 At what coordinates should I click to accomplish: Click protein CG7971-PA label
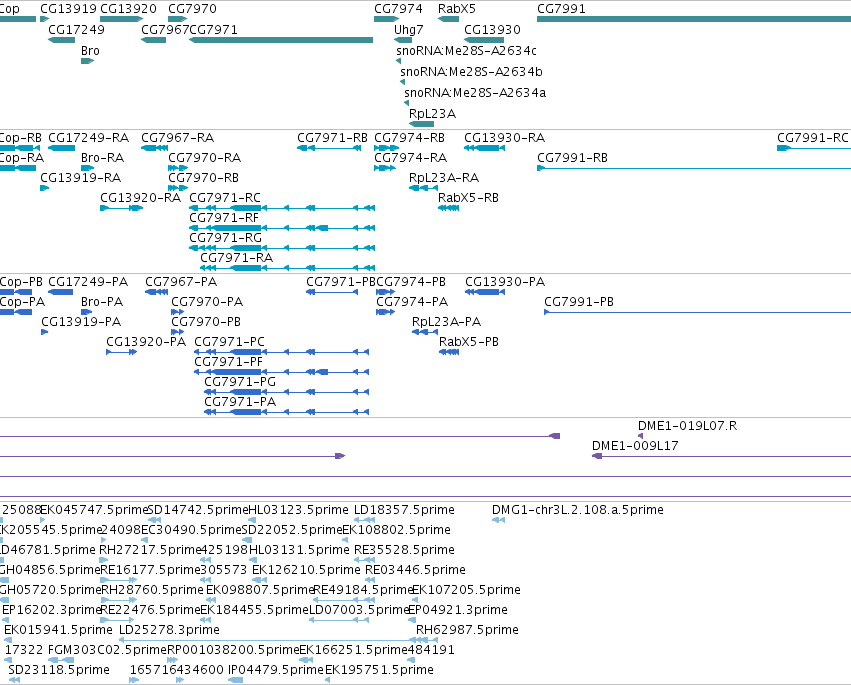click(x=240, y=402)
